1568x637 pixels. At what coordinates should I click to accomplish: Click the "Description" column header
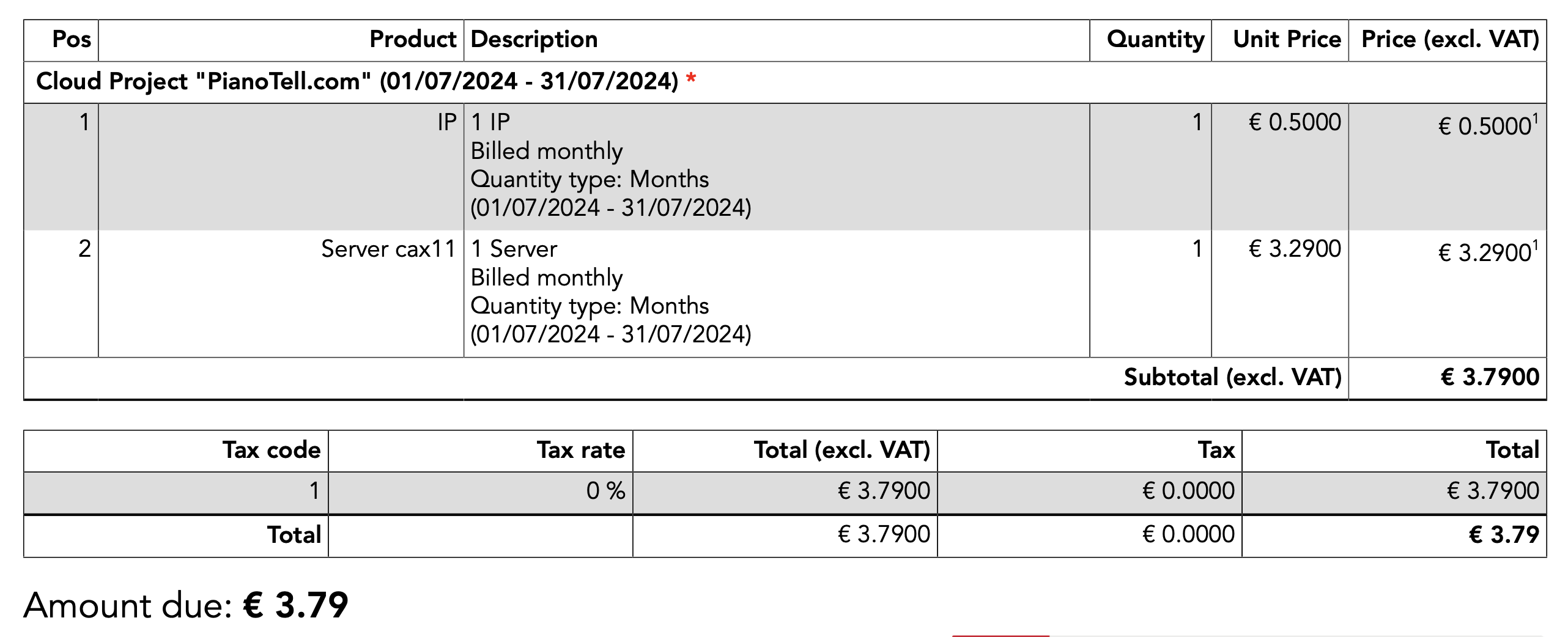pos(534,40)
